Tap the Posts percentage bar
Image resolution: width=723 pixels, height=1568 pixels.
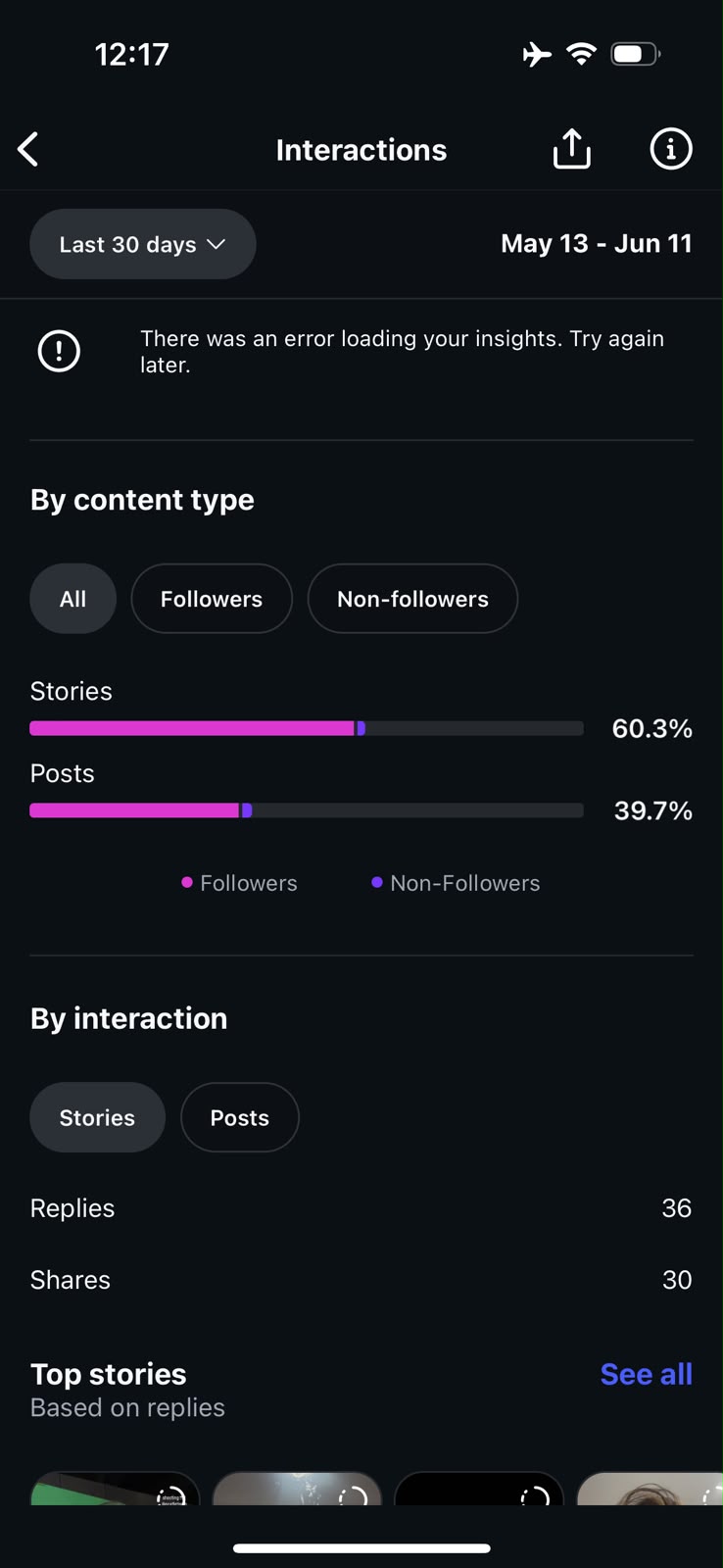(x=307, y=810)
